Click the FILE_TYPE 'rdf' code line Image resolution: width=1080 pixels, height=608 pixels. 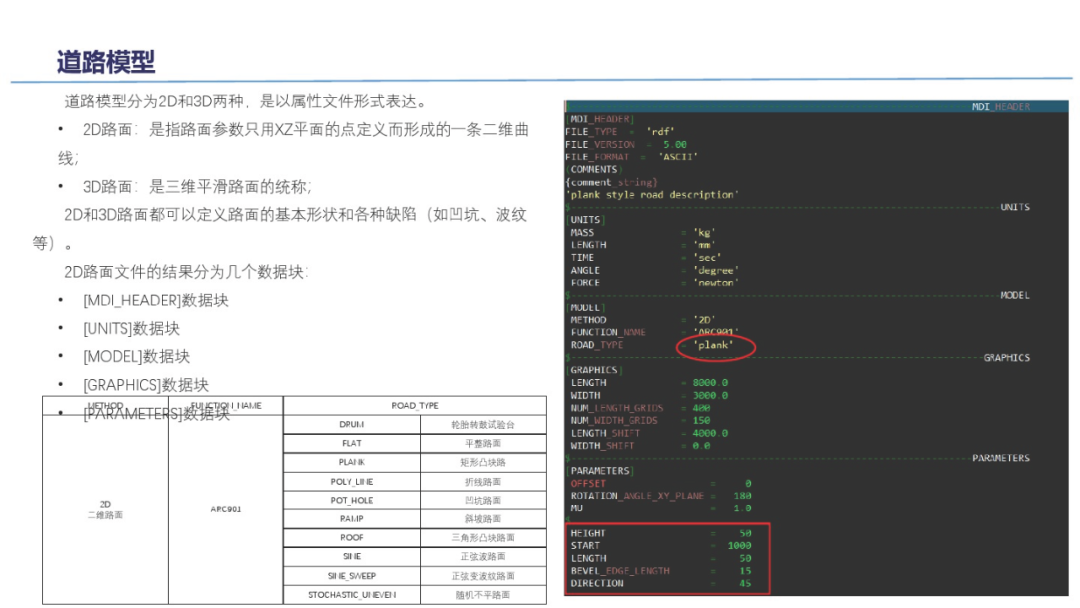click(620, 132)
